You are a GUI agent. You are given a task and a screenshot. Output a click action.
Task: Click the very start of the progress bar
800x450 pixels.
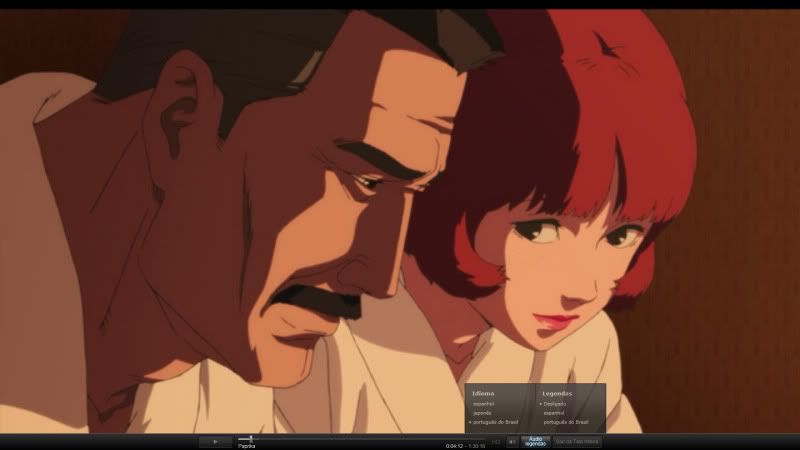(x=238, y=438)
